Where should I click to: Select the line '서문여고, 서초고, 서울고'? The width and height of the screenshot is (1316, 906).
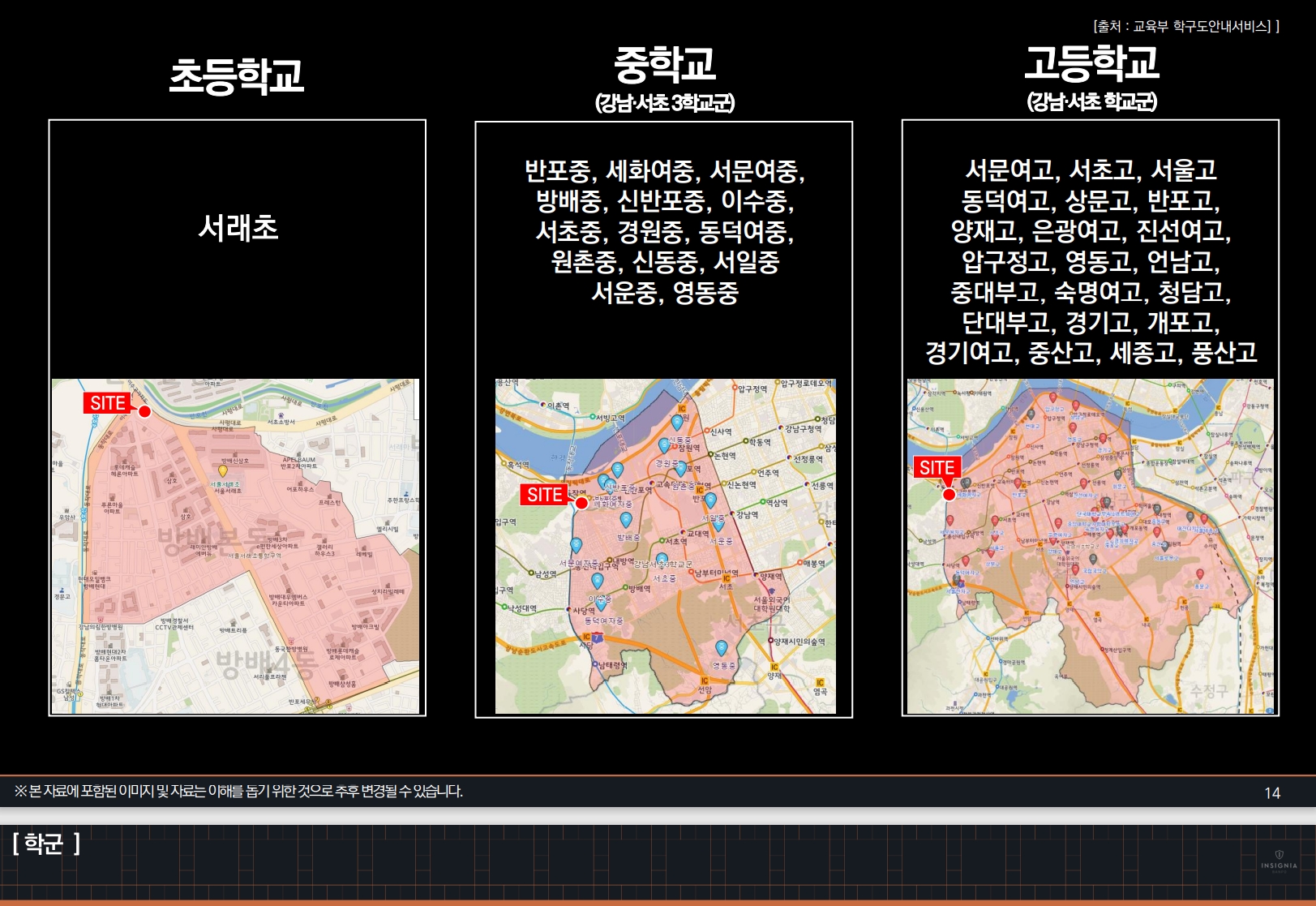(1091, 170)
